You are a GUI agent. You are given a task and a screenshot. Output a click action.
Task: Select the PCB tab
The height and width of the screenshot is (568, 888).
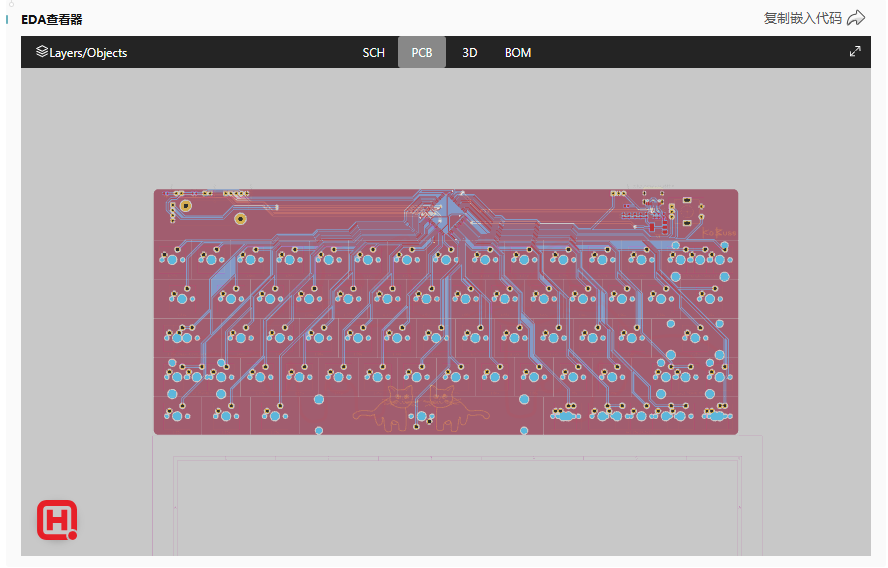point(422,52)
